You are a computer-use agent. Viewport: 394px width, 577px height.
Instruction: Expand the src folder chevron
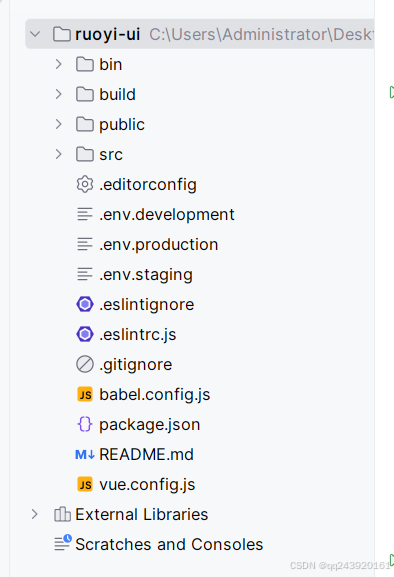(x=58, y=154)
